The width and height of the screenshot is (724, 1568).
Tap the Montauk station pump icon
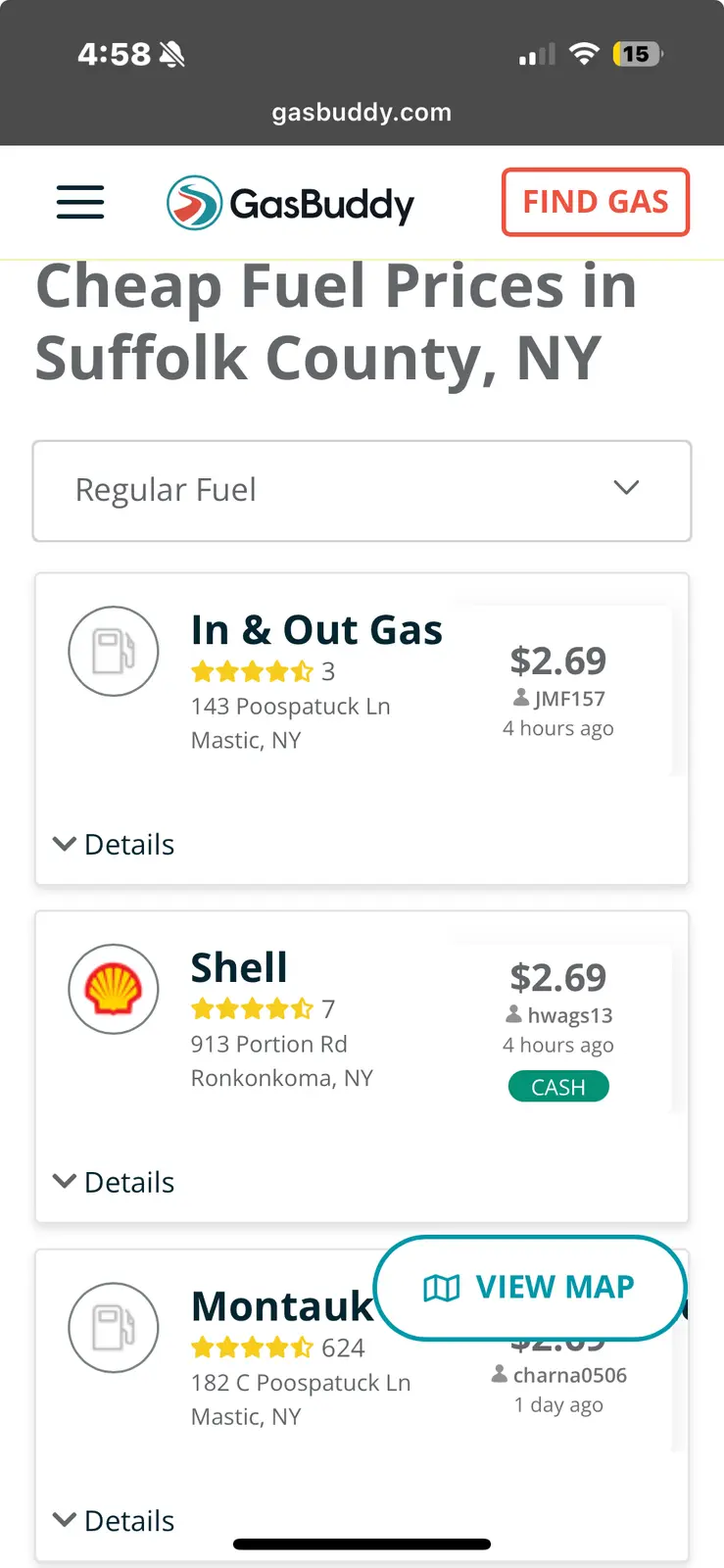114,1328
